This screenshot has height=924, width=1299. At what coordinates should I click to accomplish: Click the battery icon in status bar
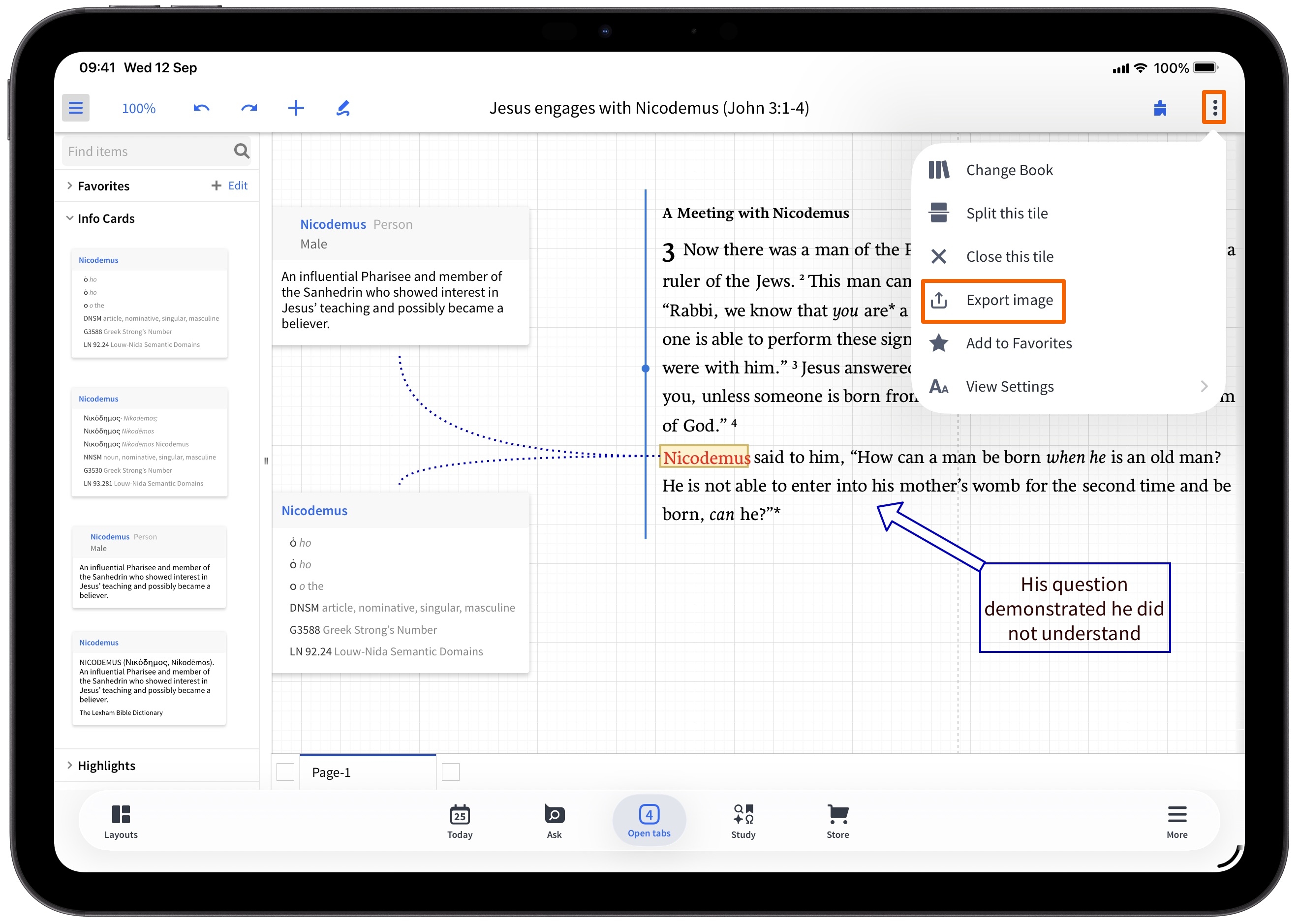(1206, 68)
